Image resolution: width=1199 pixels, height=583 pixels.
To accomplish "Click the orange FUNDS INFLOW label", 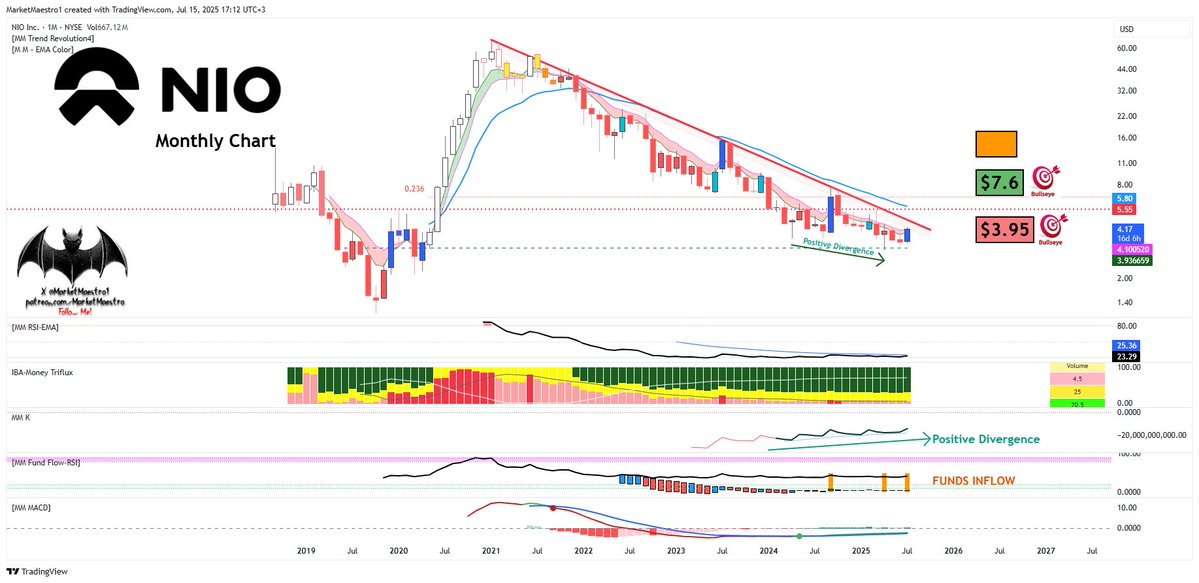I will pos(973,481).
